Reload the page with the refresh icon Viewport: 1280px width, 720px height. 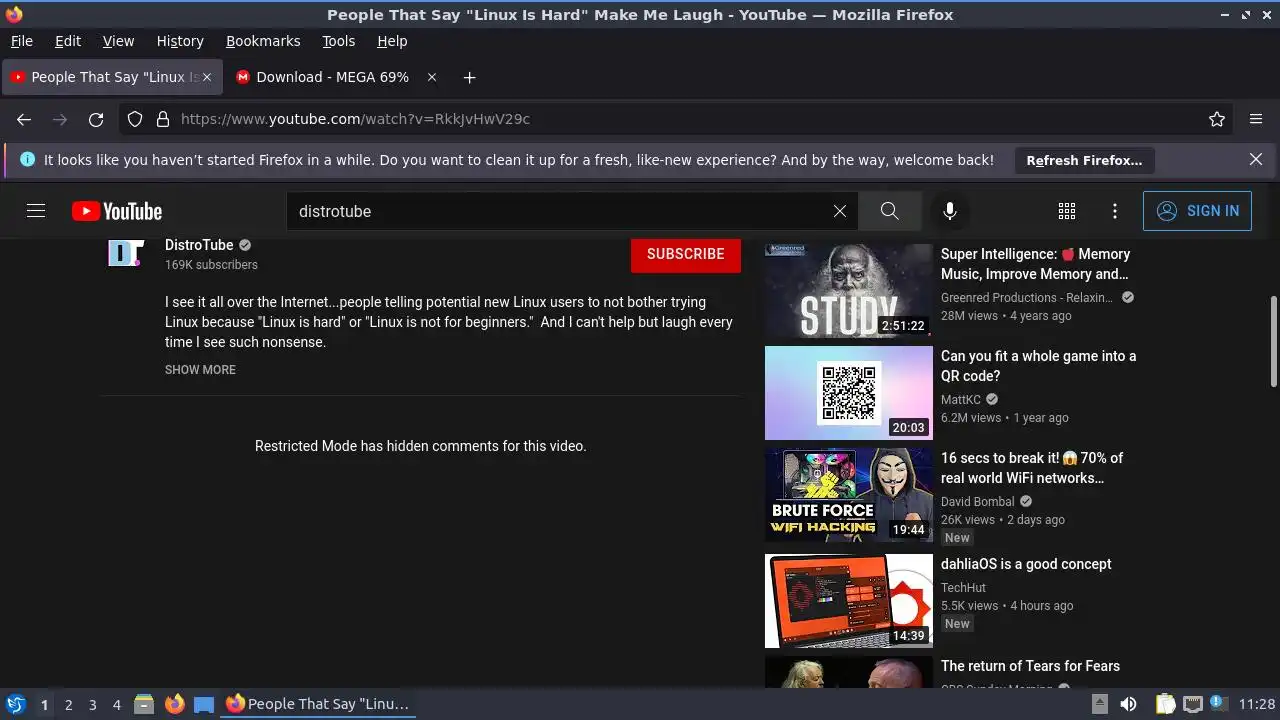(96, 119)
